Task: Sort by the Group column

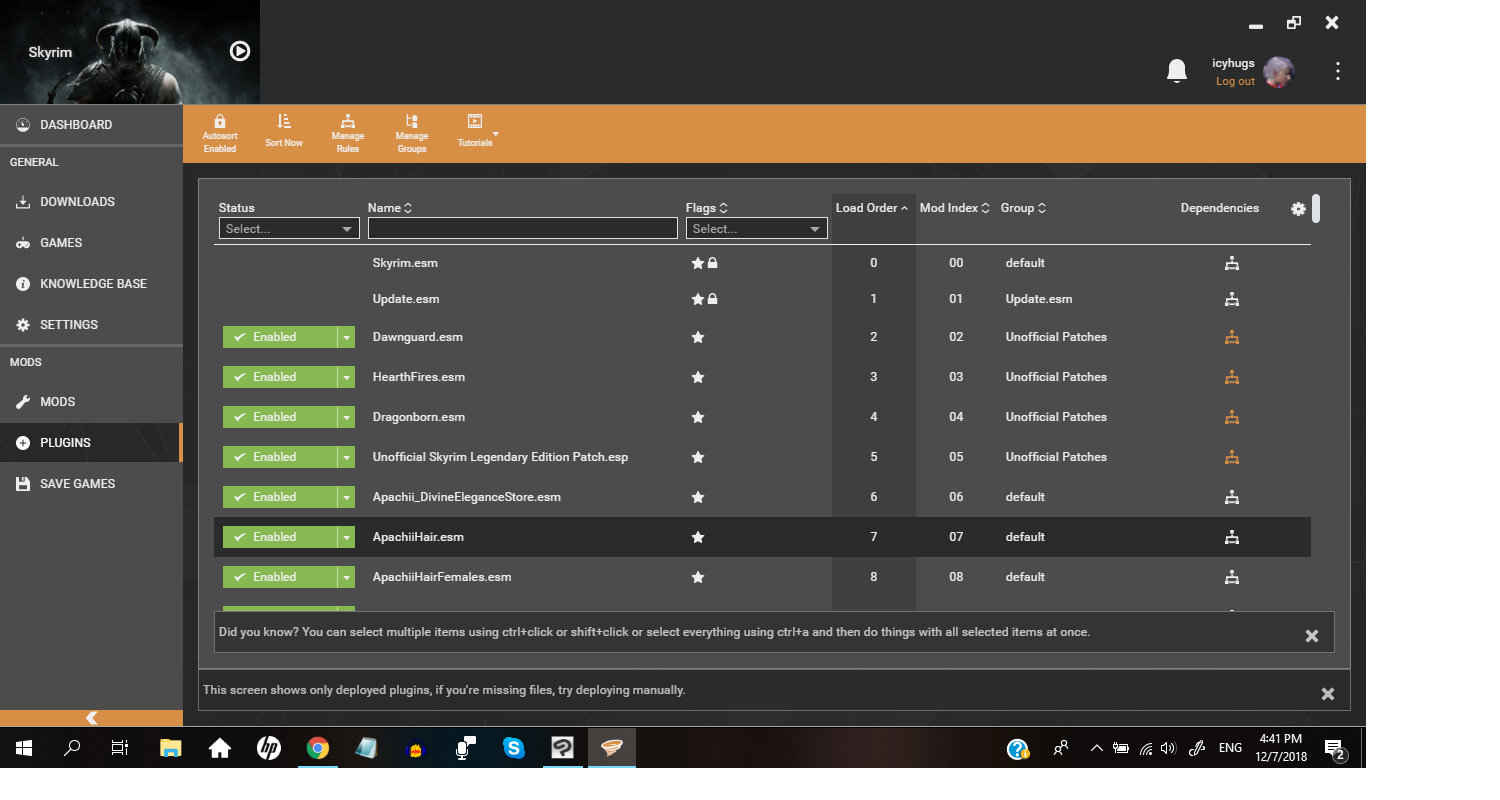Action: coord(1024,208)
